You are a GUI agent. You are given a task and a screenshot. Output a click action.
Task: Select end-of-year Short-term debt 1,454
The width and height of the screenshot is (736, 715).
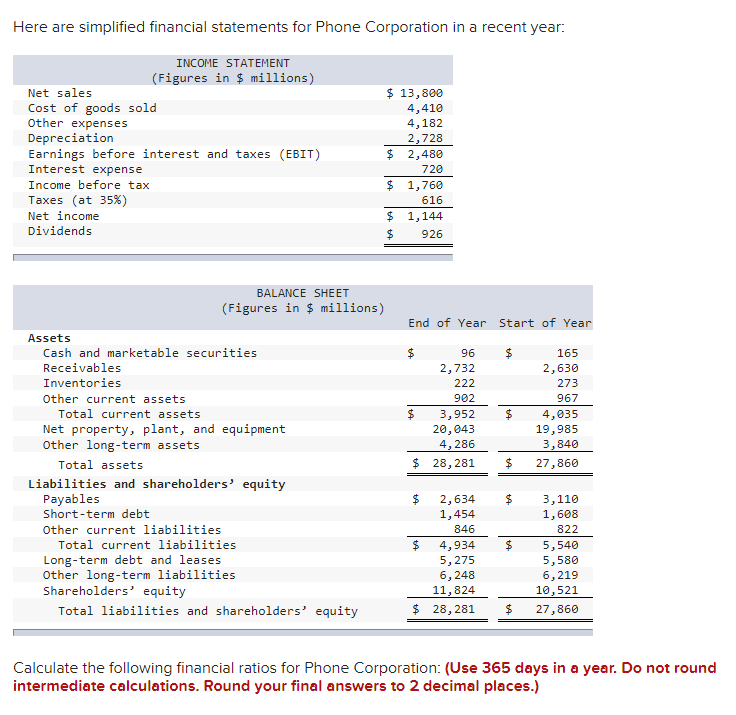(457, 514)
